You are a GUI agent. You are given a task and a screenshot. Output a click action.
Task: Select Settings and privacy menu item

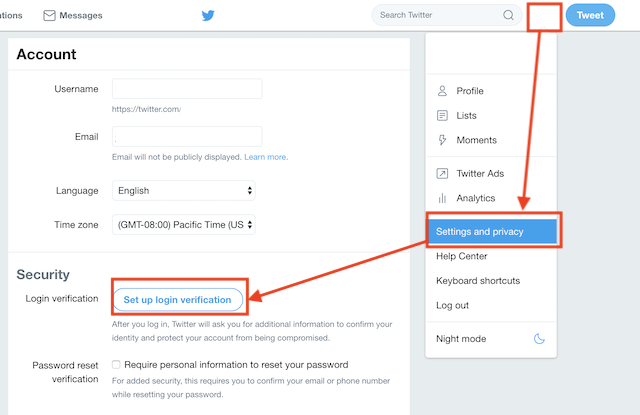[x=494, y=232]
